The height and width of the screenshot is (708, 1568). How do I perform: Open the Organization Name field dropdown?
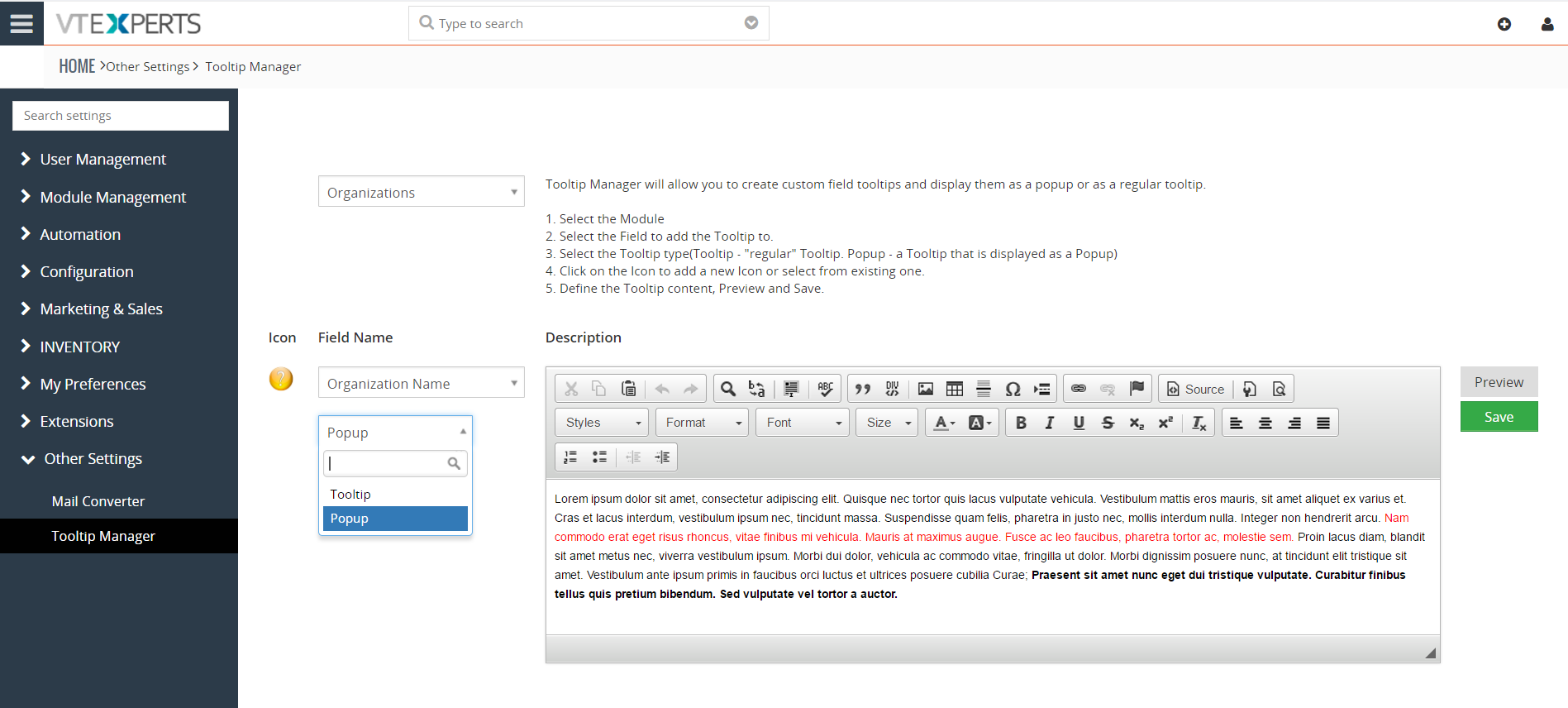click(422, 383)
